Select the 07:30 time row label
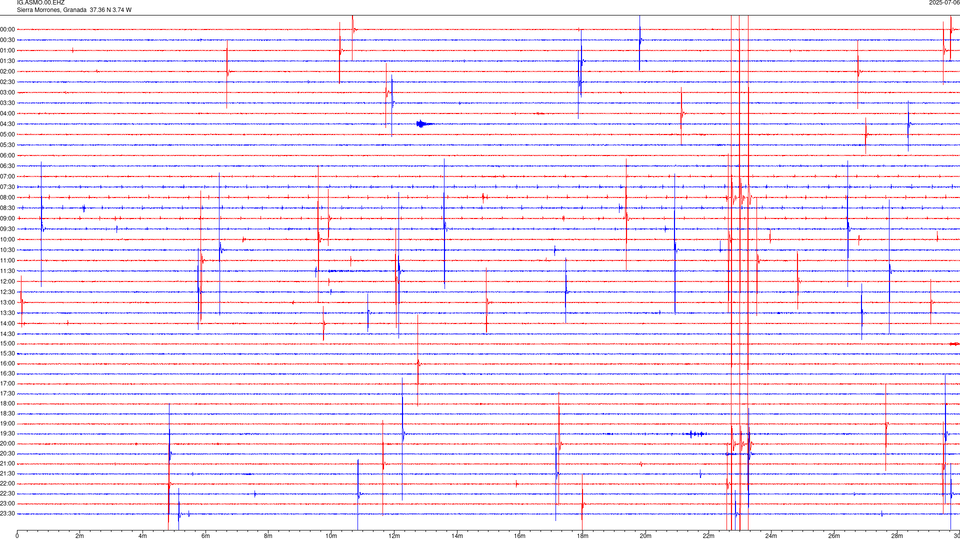 pyautogui.click(x=8, y=187)
